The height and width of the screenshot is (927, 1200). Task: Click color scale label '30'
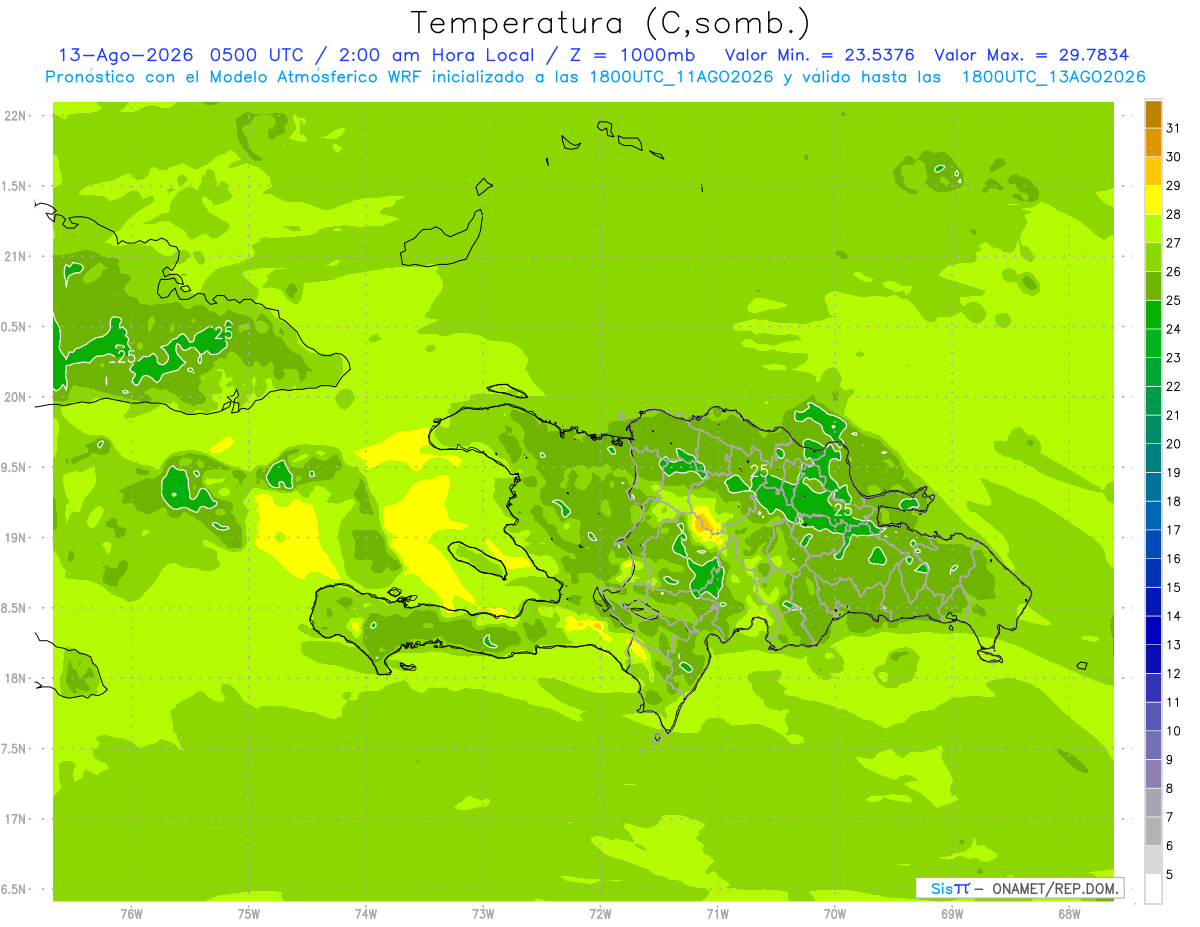coord(1174,157)
